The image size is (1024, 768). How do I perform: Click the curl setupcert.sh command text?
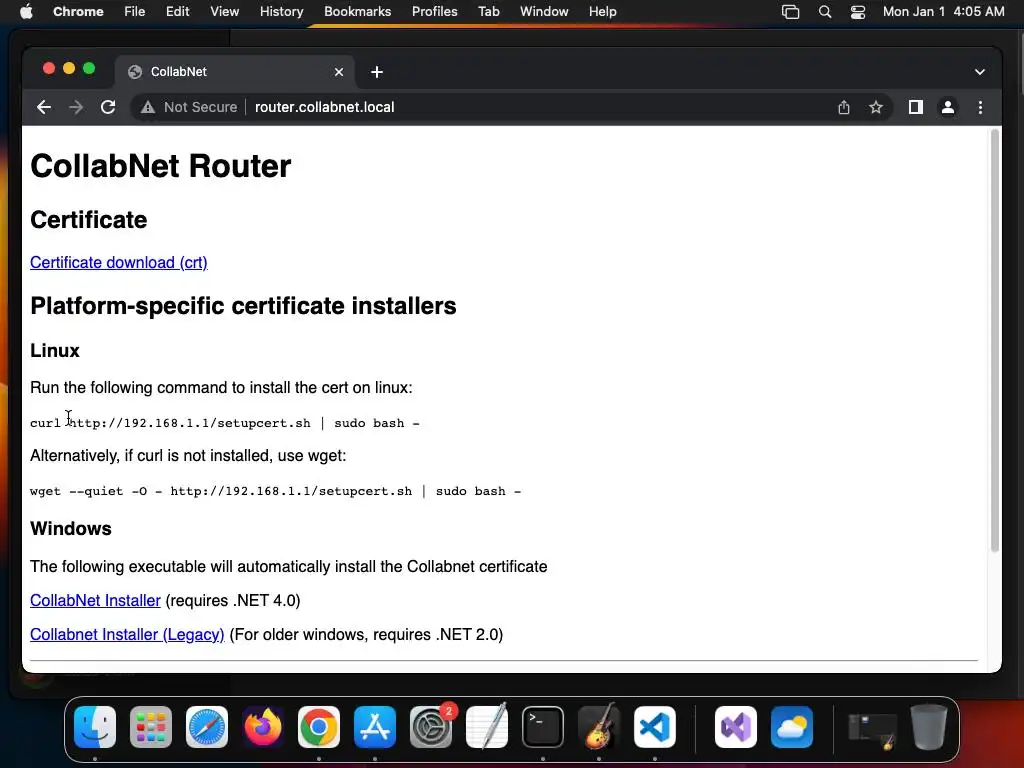(225, 423)
